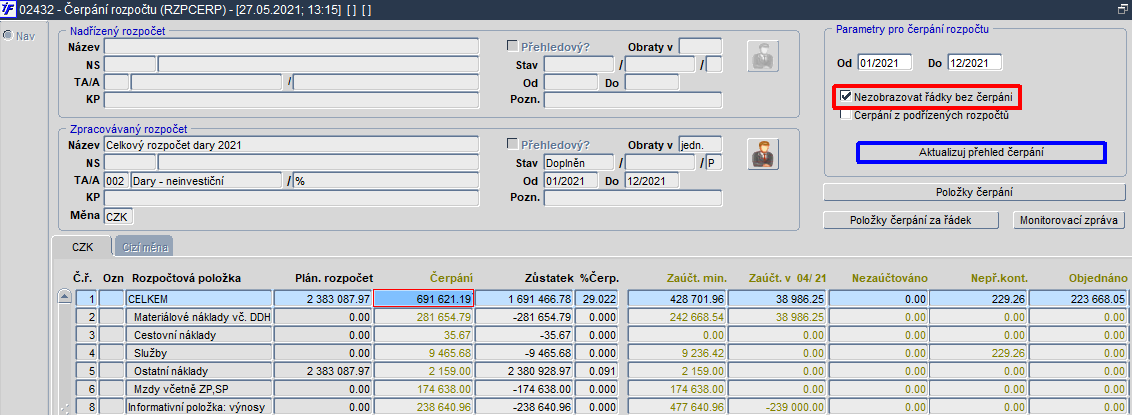Switch to the CZK tab
Image resolution: width=1132 pixels, height=415 pixels.
coord(82,246)
